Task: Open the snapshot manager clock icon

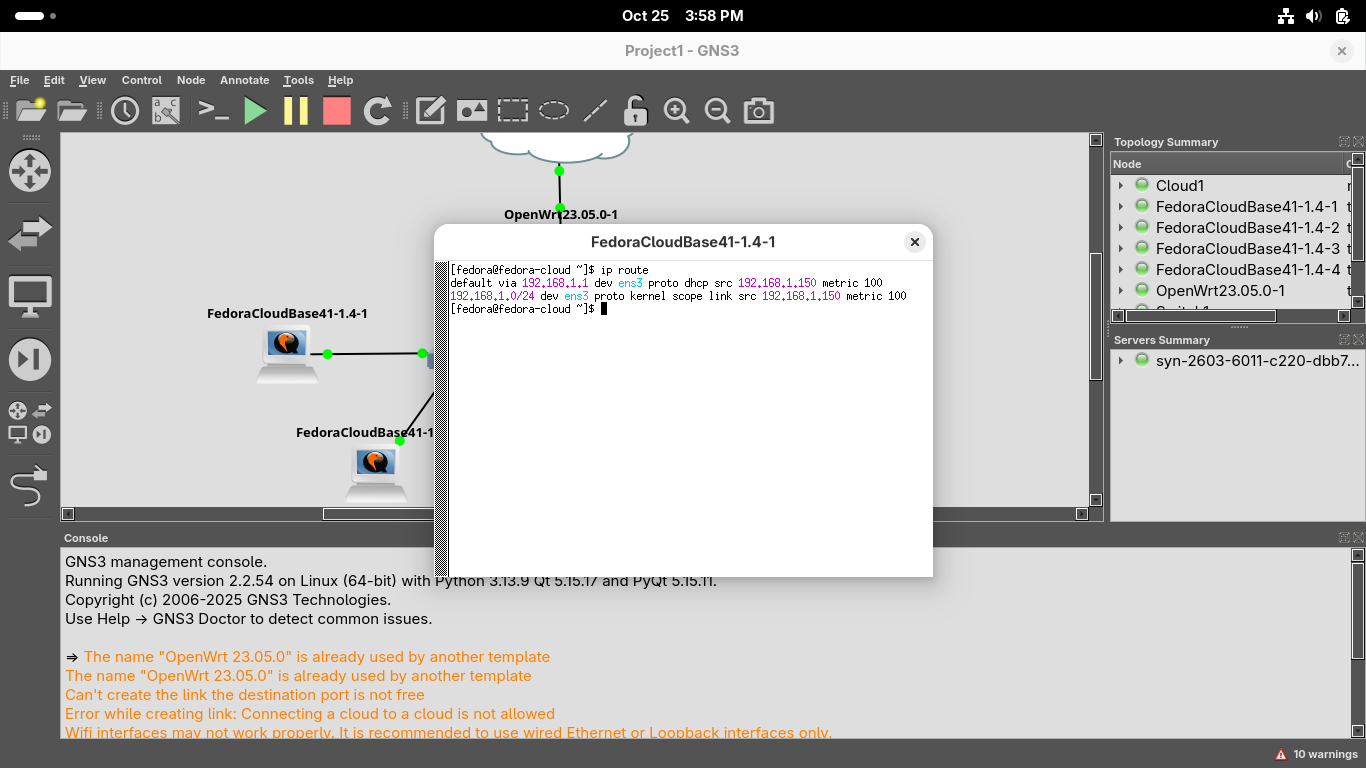Action: (125, 111)
